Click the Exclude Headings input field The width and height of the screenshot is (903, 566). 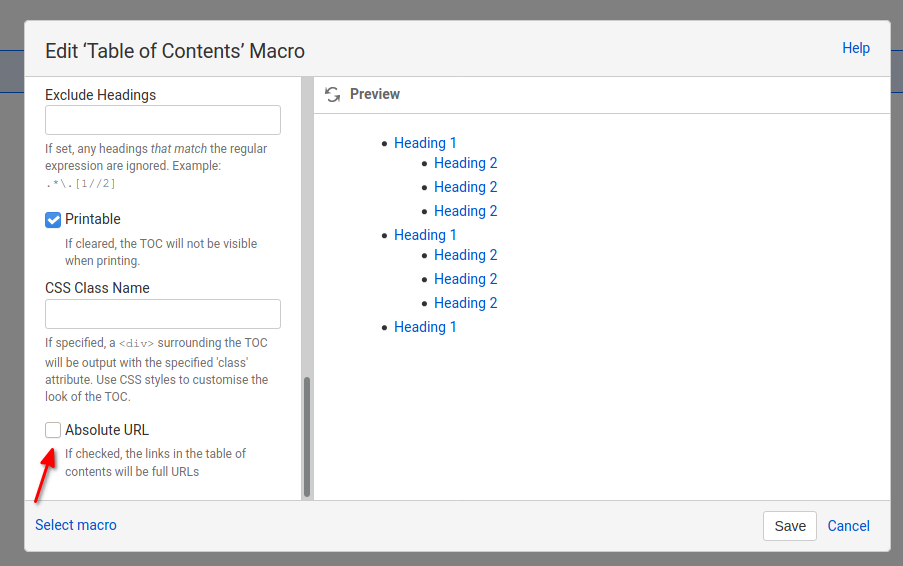pyautogui.click(x=163, y=120)
